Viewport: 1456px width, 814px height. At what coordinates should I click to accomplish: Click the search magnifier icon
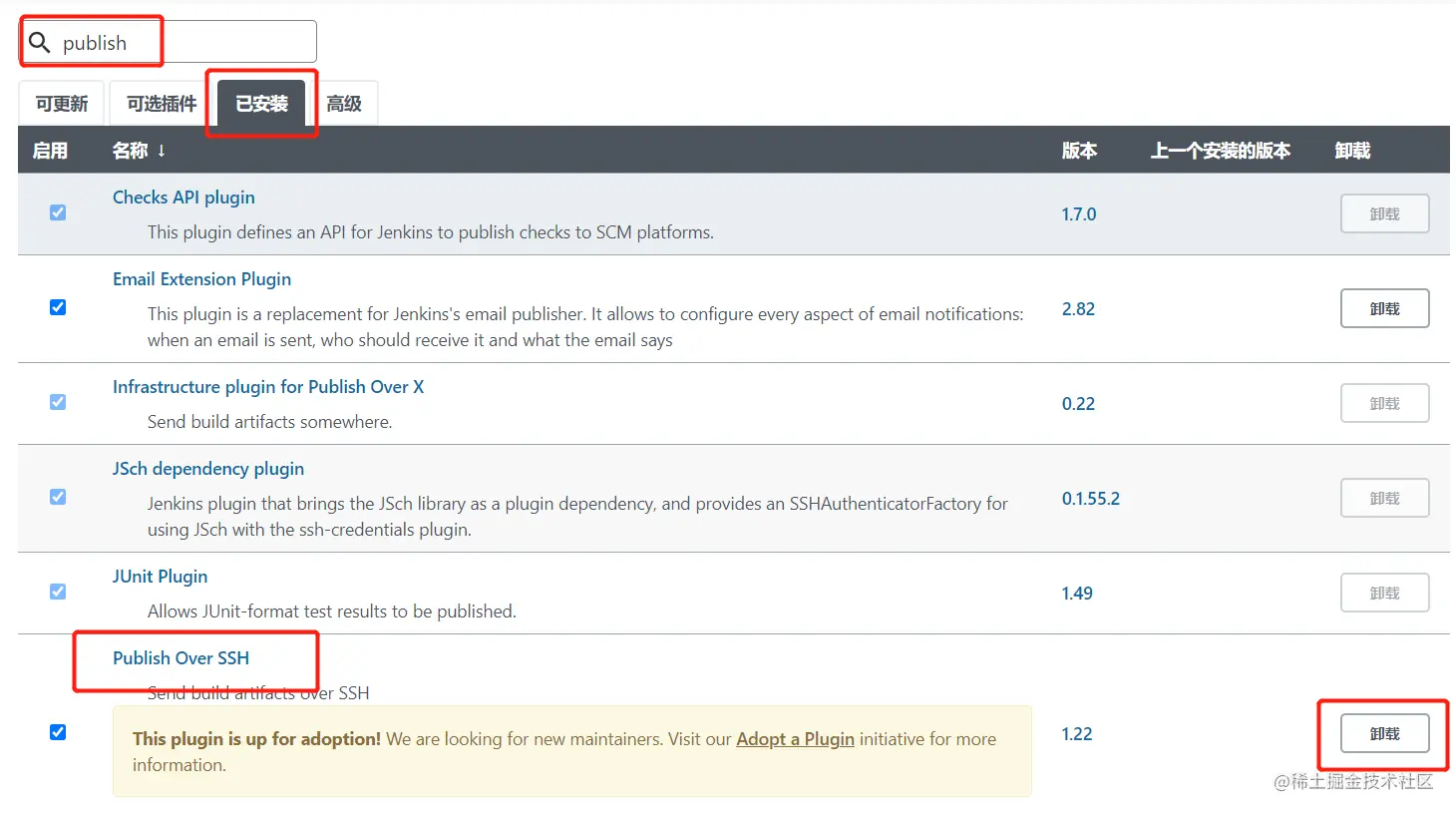(x=39, y=42)
